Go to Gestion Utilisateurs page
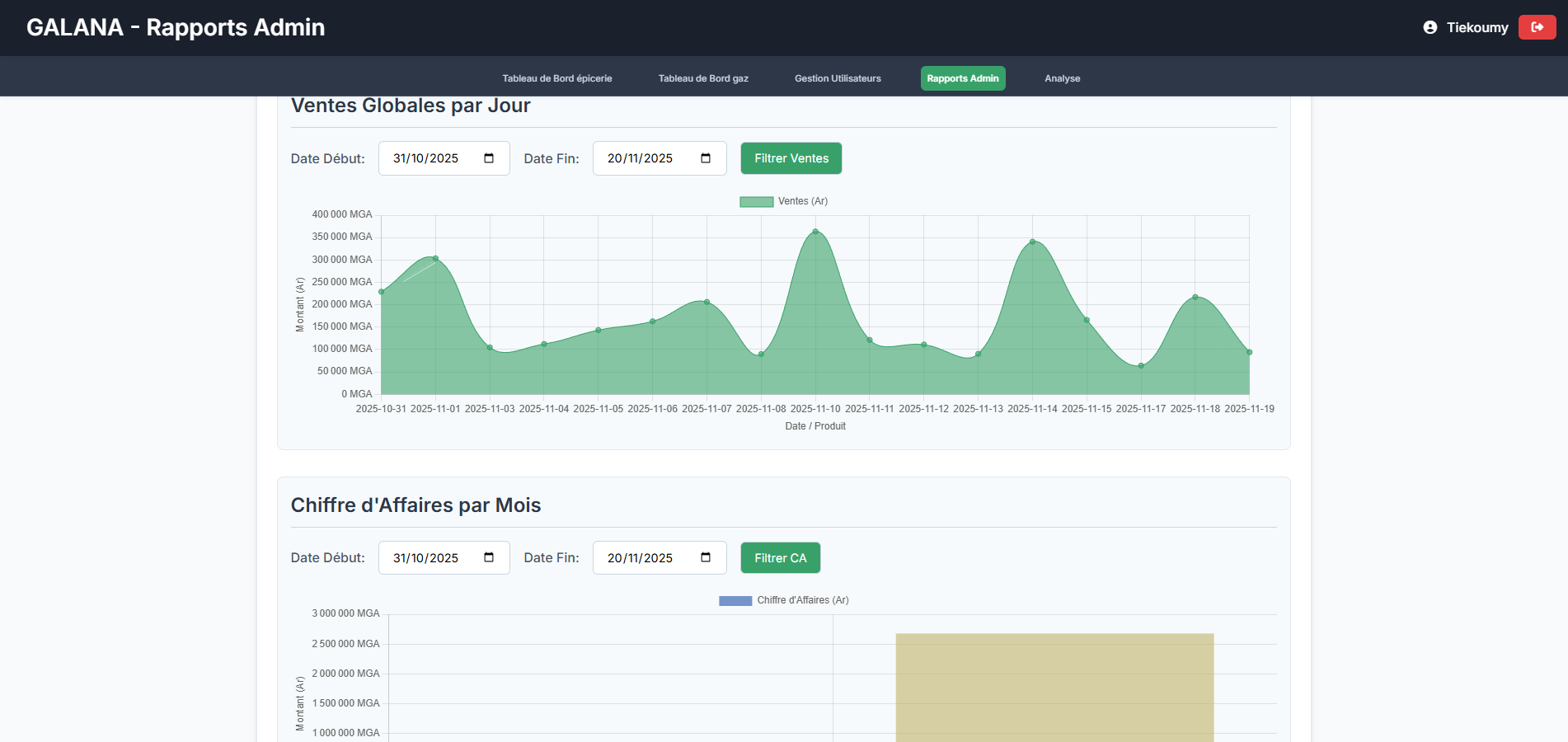 pyautogui.click(x=838, y=78)
